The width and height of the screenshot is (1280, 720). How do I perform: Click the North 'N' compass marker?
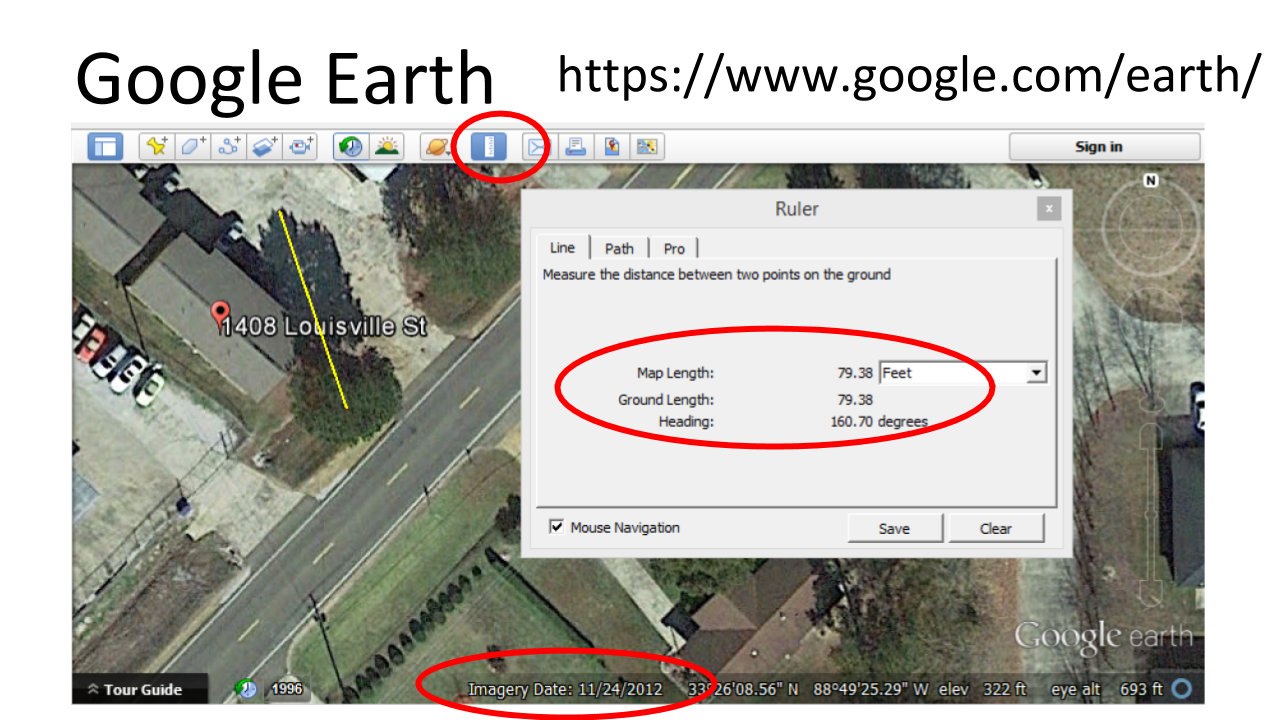tap(1151, 180)
